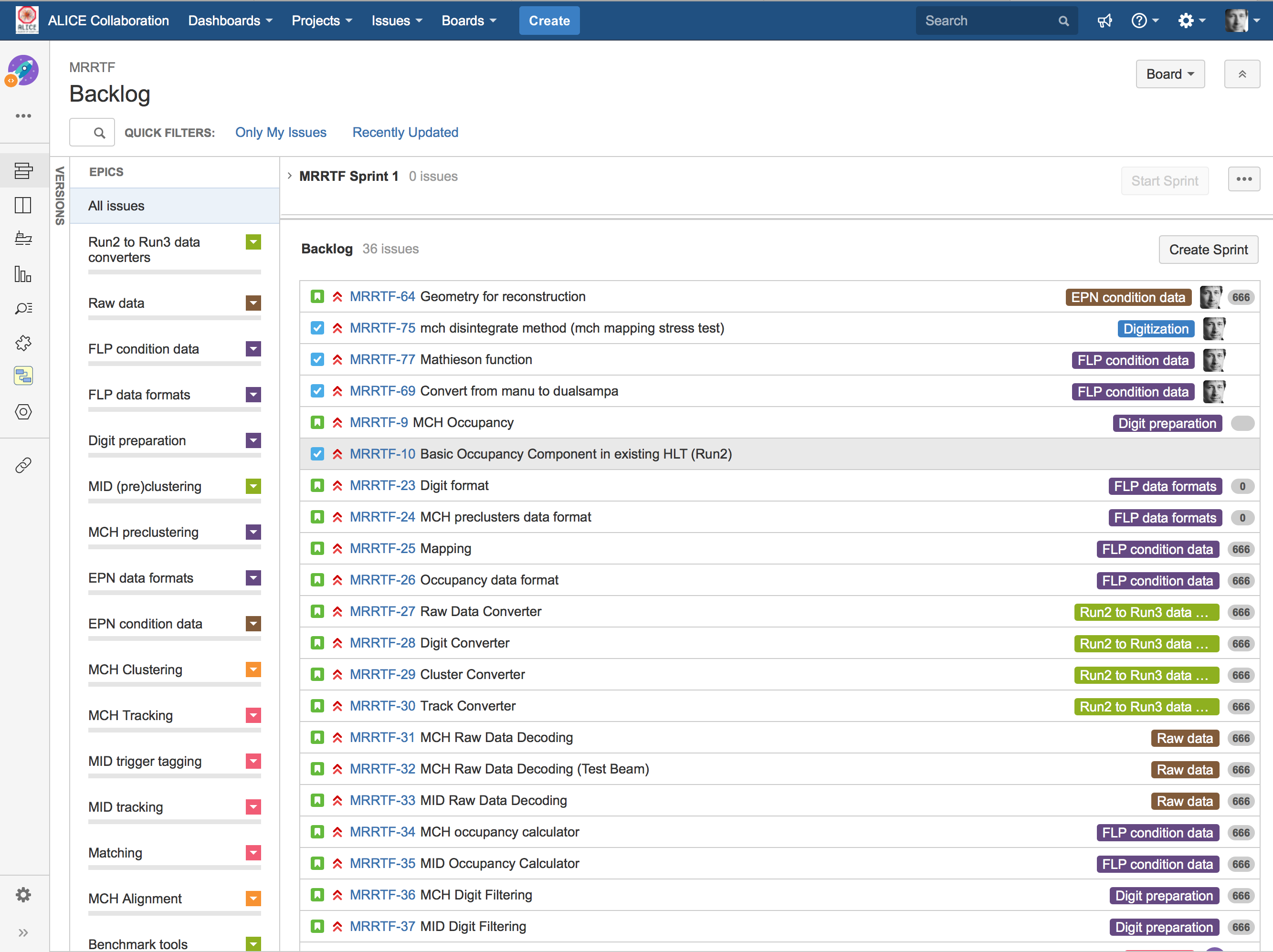The height and width of the screenshot is (952, 1273).
Task: Click the MCH Clustering orange color swatch
Action: click(x=253, y=670)
